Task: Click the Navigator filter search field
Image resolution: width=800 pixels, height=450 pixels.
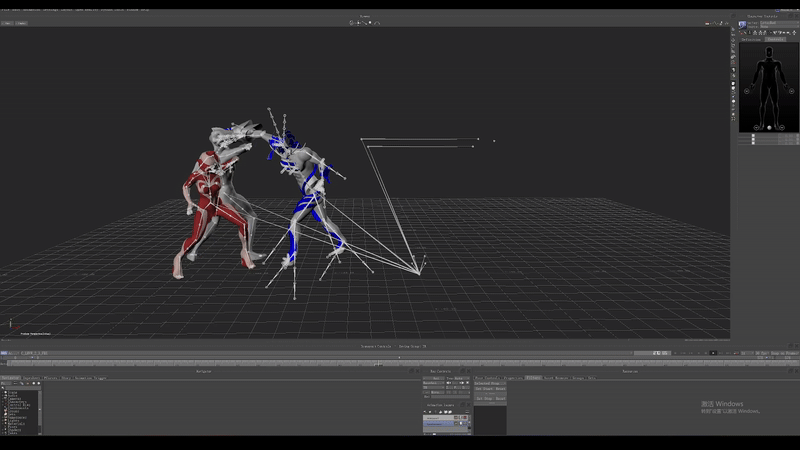Action: point(23,388)
